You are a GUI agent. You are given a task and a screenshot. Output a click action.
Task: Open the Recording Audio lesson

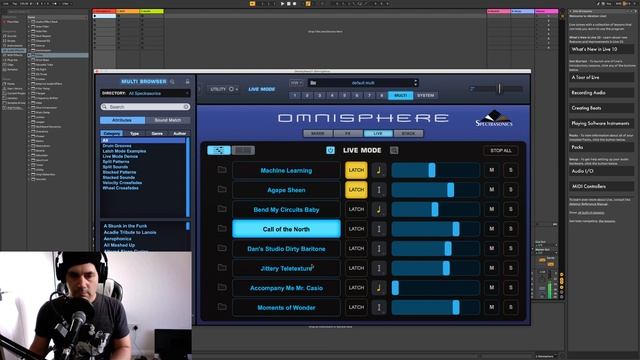[x=602, y=93]
